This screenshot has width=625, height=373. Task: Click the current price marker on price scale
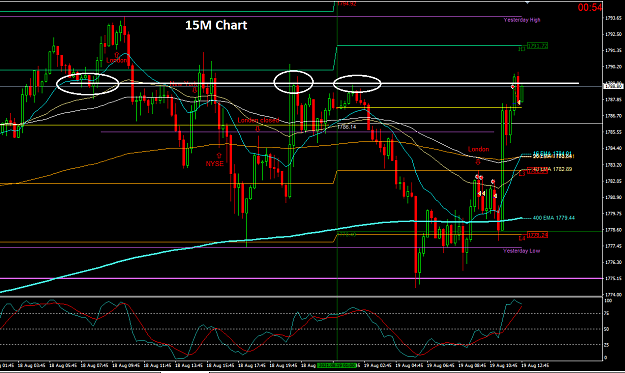(x=614, y=86)
